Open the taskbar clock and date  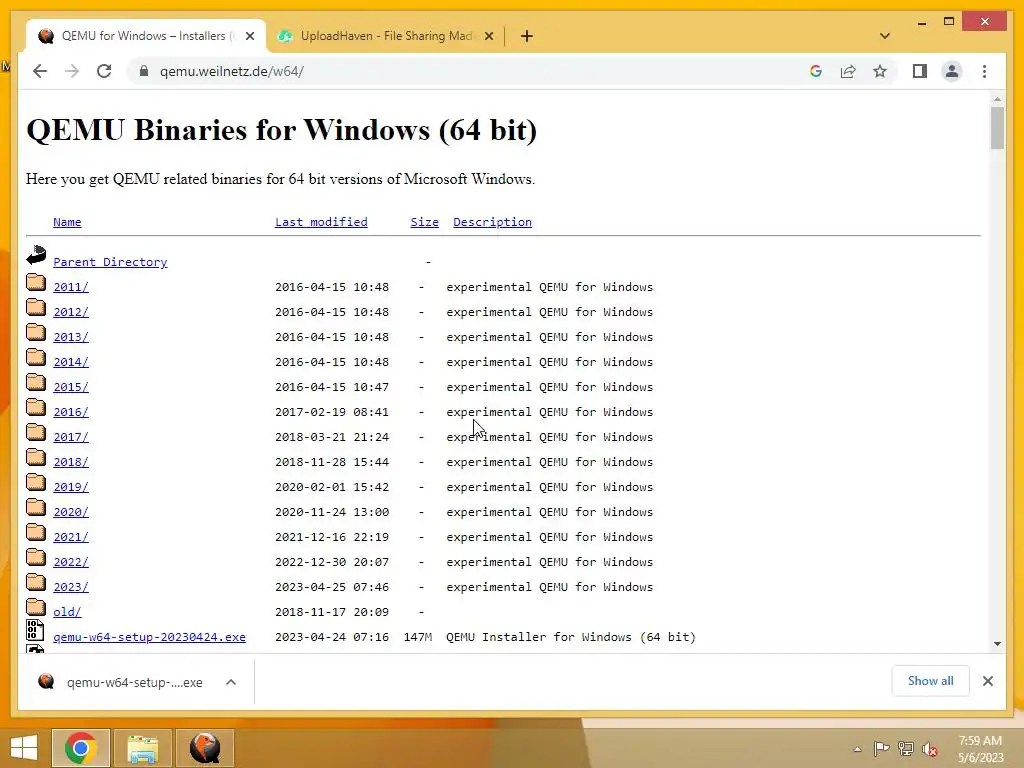980,749
